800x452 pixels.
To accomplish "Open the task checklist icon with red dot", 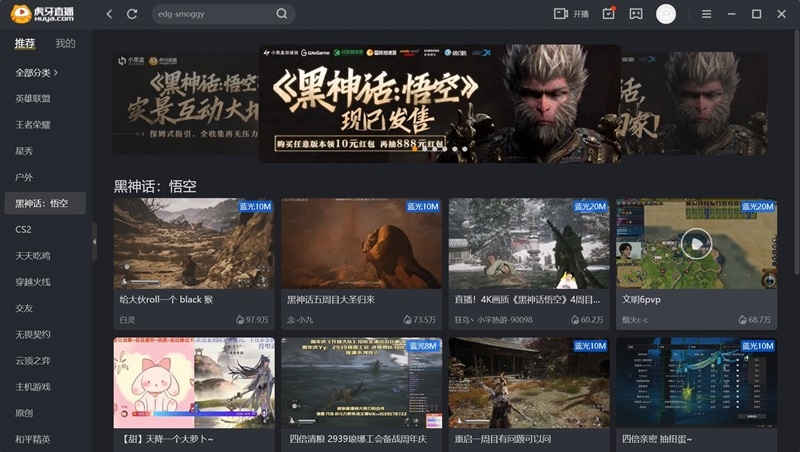I will pyautogui.click(x=609, y=13).
